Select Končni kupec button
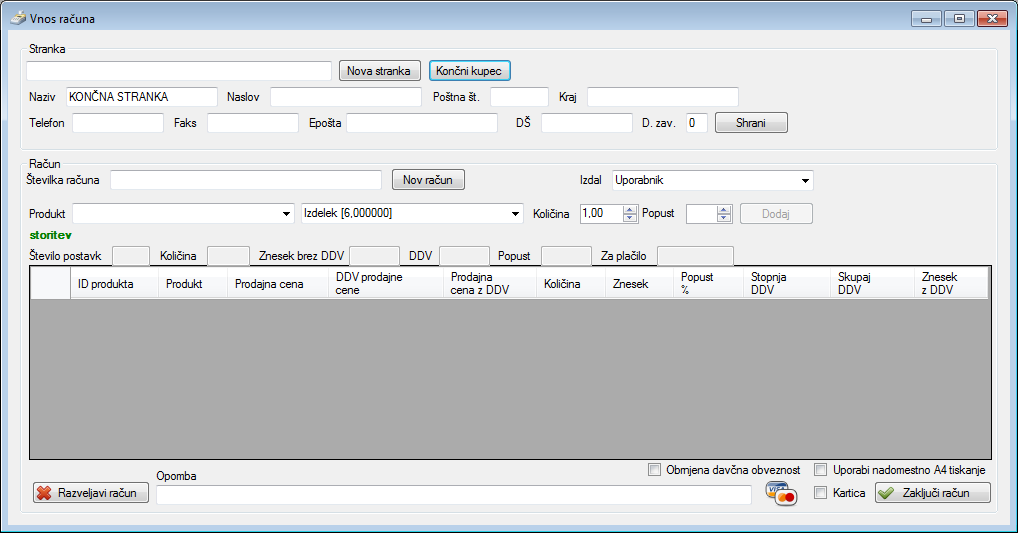Image resolution: width=1018 pixels, height=533 pixels. coord(470,71)
